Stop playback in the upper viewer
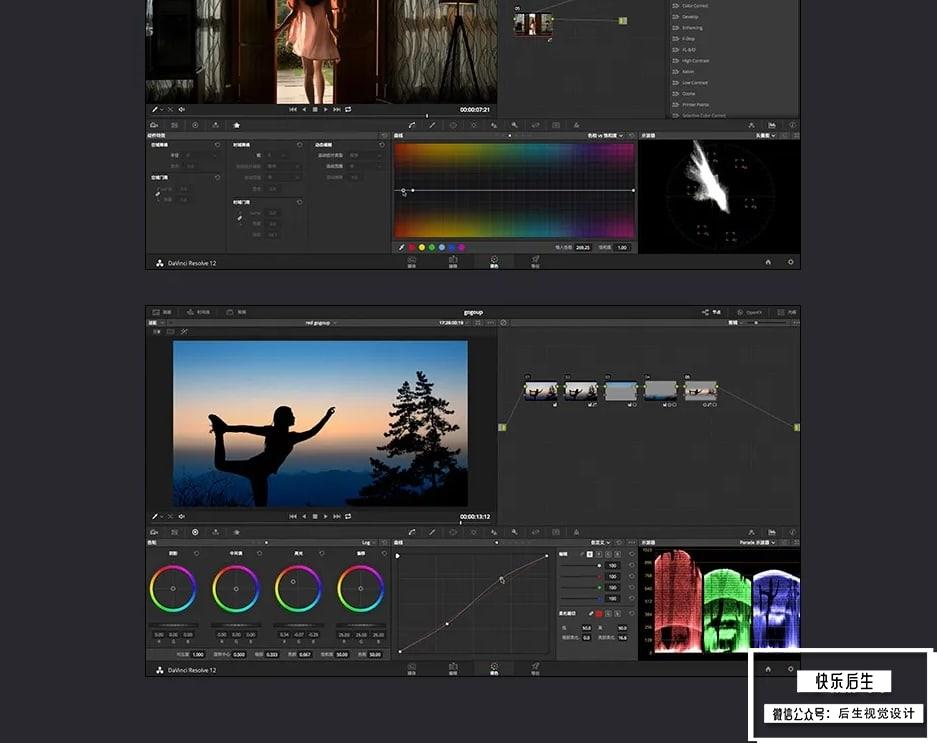Viewport: 937px width, 743px height. pyautogui.click(x=315, y=109)
